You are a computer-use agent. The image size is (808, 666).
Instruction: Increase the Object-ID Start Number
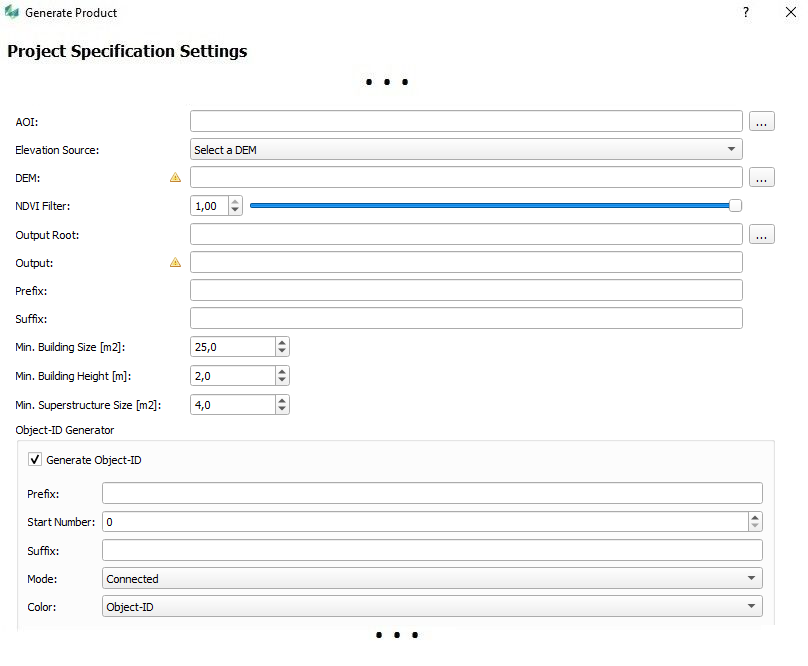coord(755,517)
